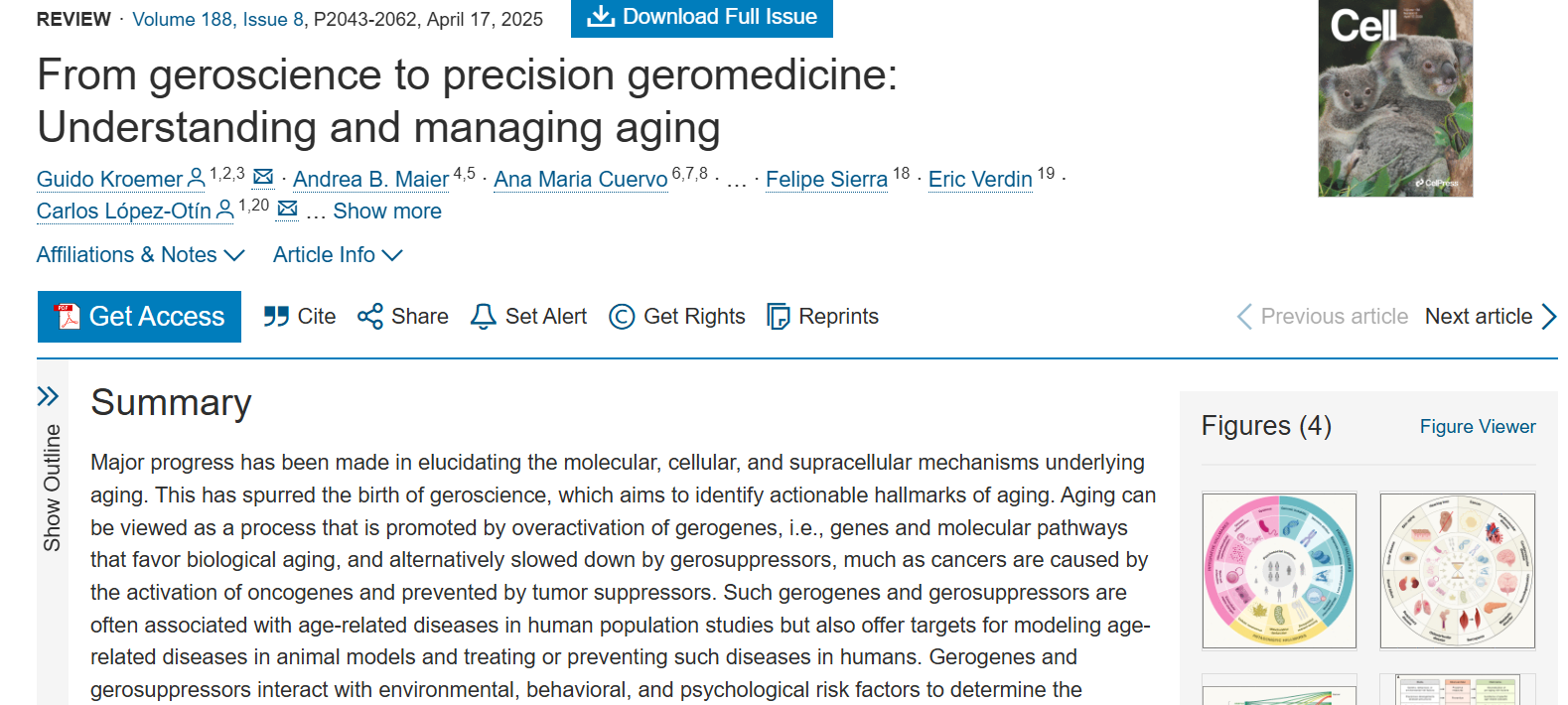Expand the Show Outline double-arrow
This screenshot has width=1568, height=705.
(x=48, y=397)
